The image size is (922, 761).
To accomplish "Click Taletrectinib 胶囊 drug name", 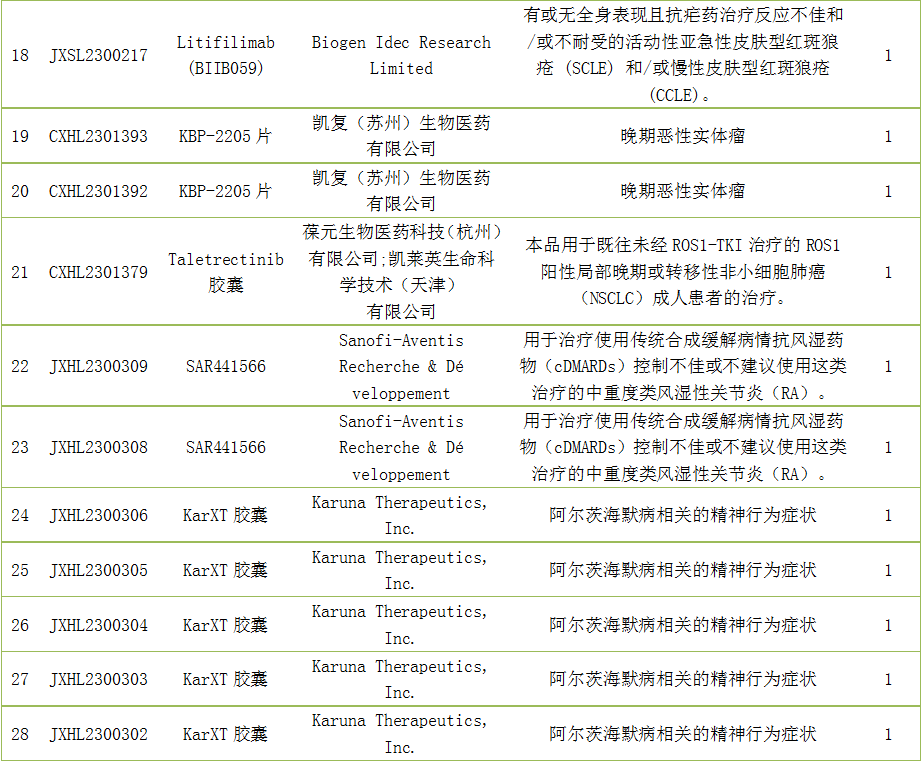I will tap(225, 272).
